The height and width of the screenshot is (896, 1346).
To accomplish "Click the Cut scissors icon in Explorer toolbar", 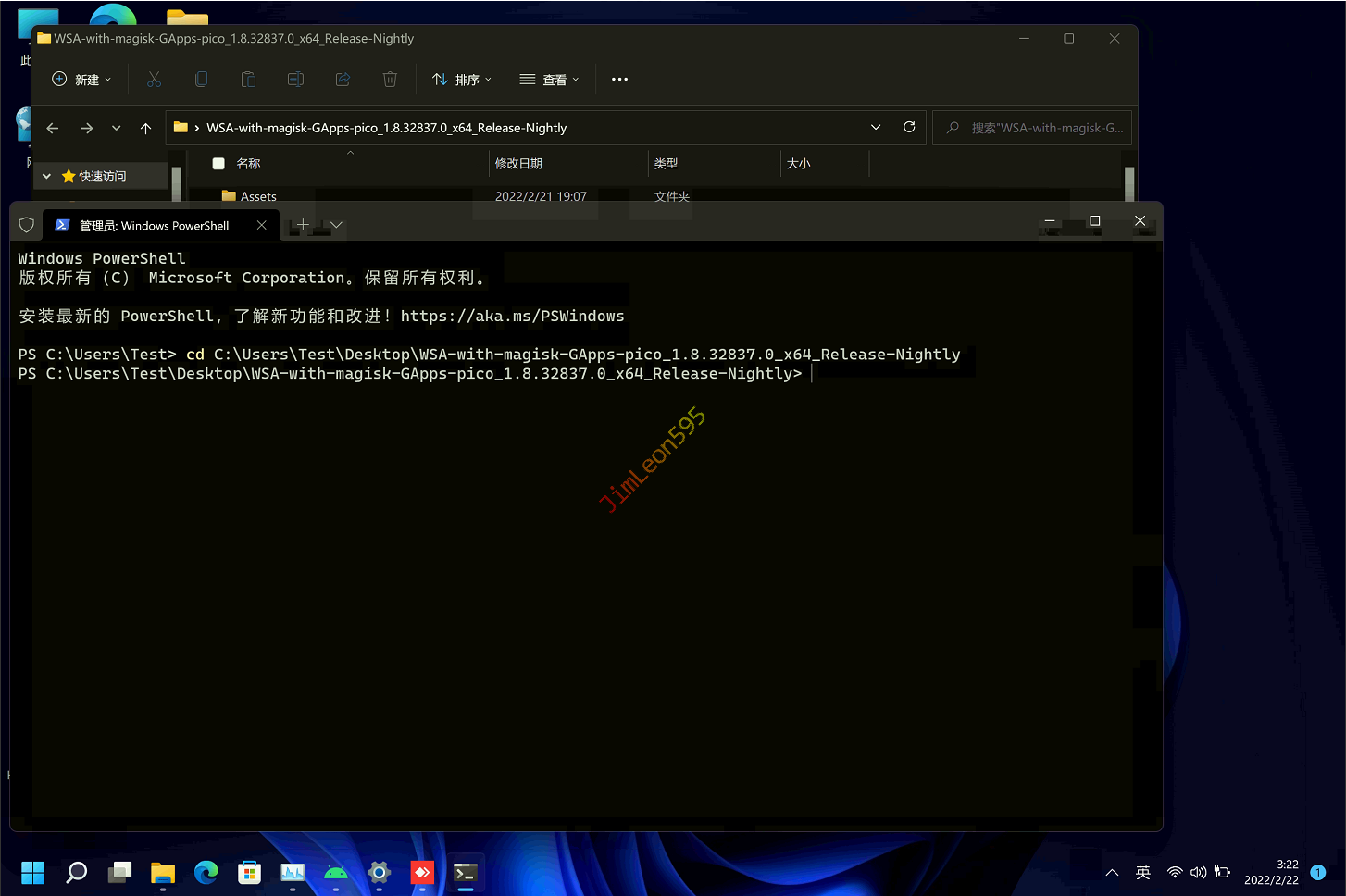I will pos(154,80).
